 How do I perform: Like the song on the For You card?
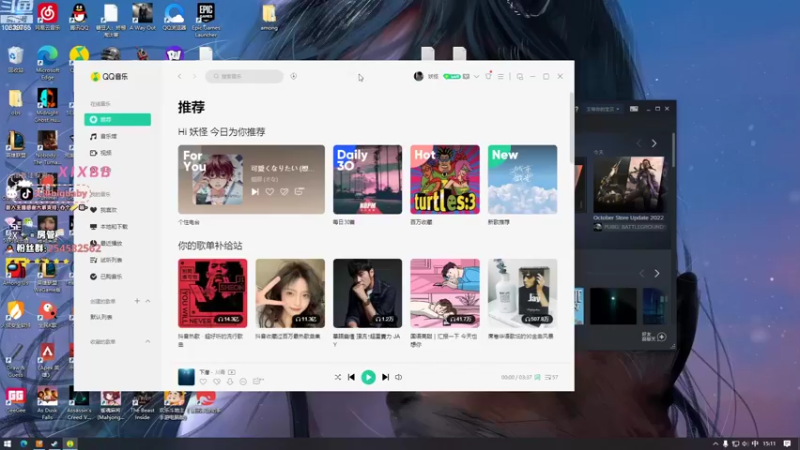point(269,192)
